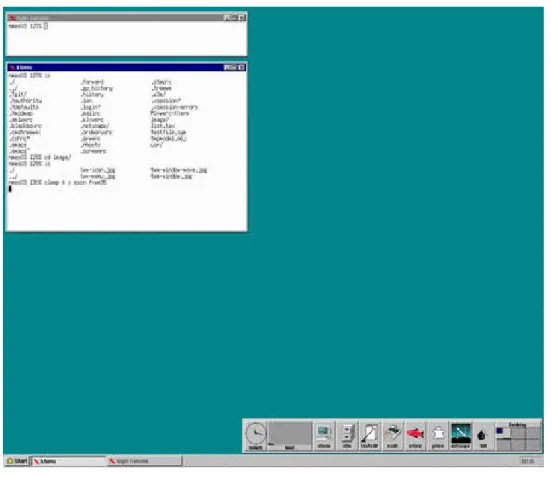This screenshot has width=552, height=477.
Task: Click the login console prompt line
Action: 28,26
